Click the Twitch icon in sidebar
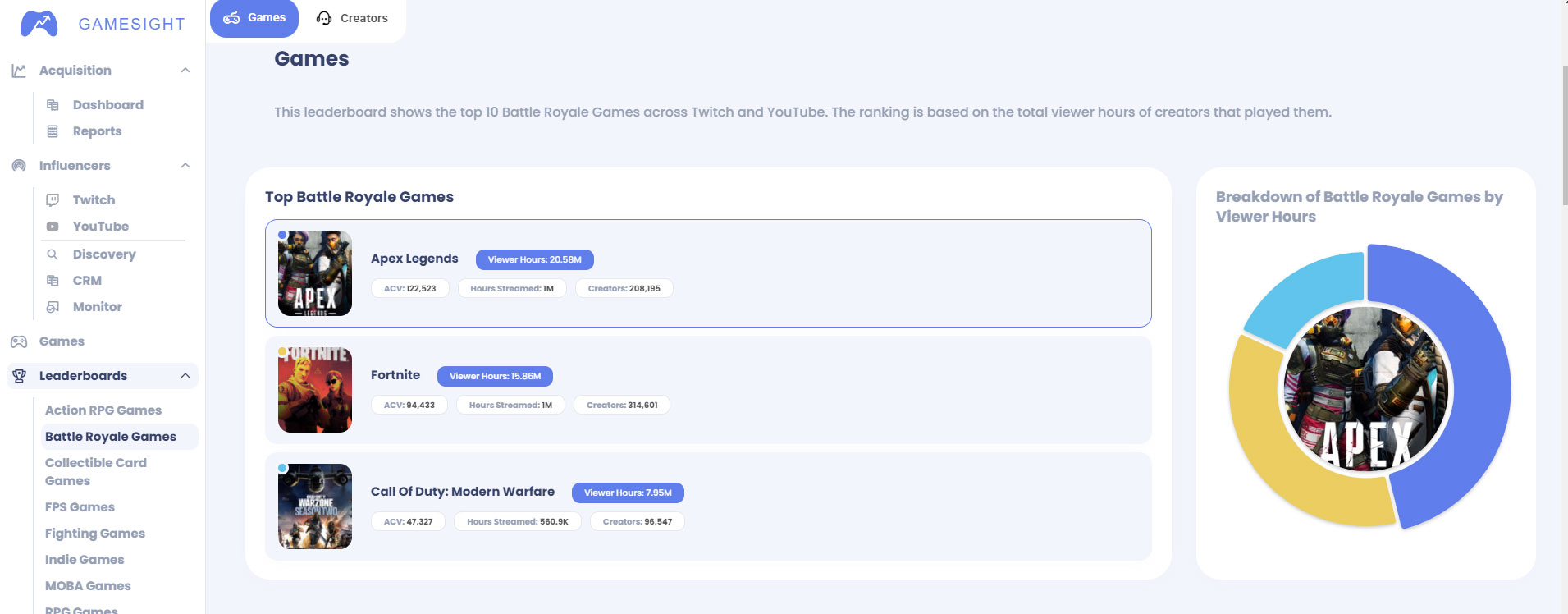Screen dimensions: 1568x614 (53, 200)
